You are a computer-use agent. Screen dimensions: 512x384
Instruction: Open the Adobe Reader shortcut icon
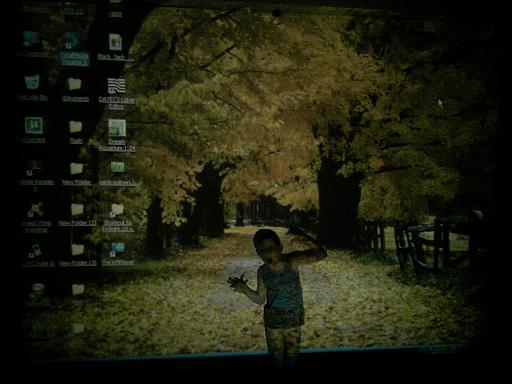point(34,168)
